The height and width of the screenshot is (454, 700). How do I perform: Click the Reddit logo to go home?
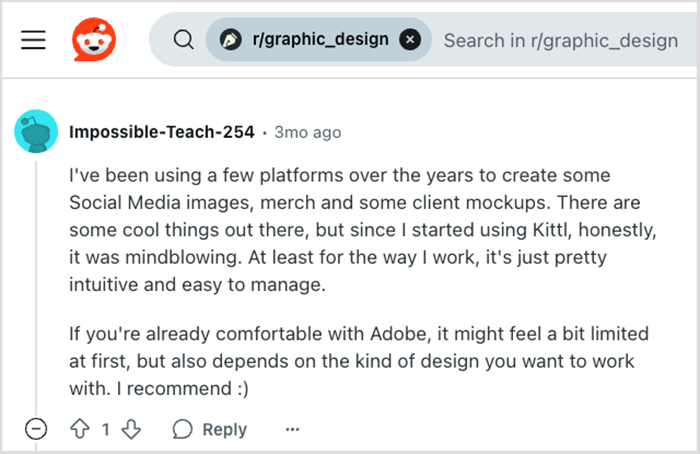click(94, 40)
